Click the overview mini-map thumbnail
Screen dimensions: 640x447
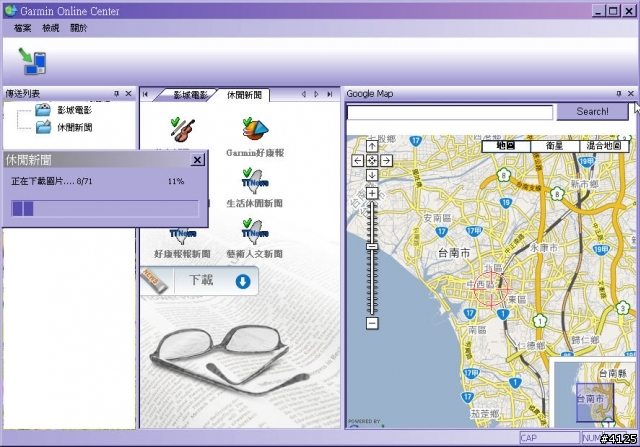click(593, 392)
